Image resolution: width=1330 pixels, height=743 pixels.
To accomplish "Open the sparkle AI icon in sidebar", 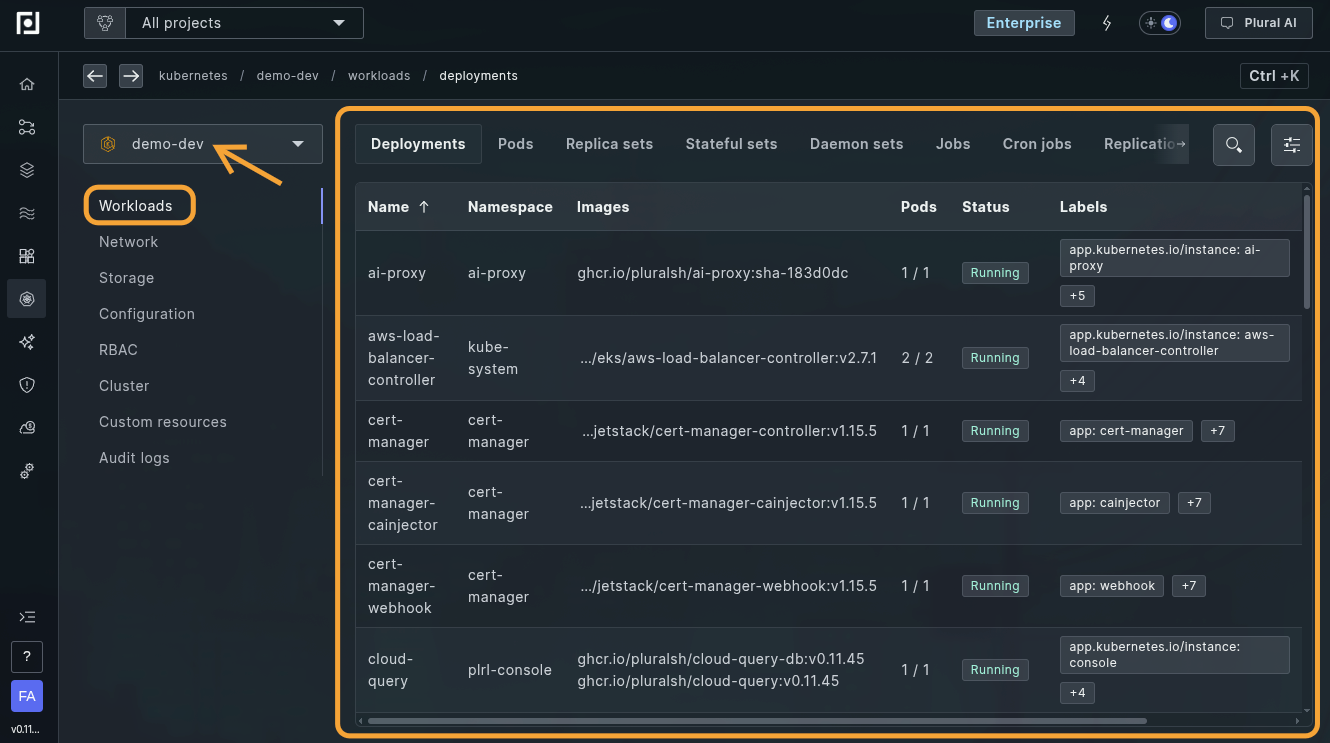I will pos(27,342).
